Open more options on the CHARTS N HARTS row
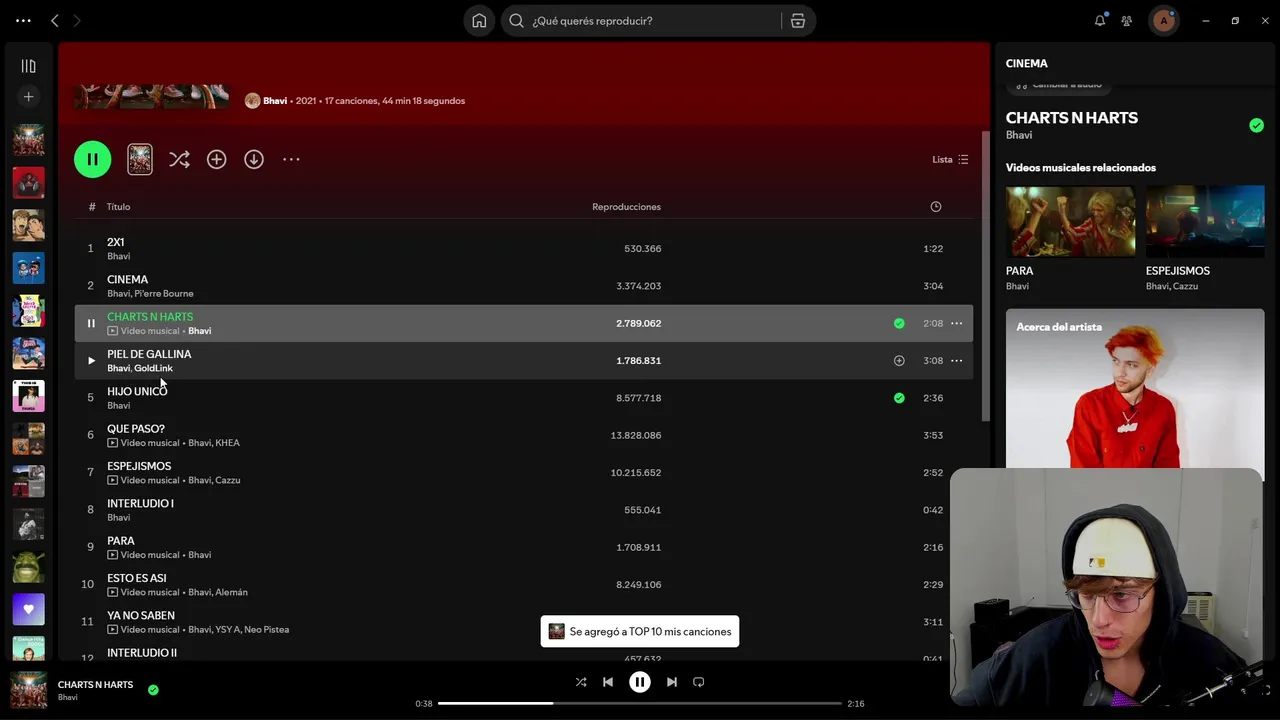This screenshot has width=1280, height=720. coord(956,323)
